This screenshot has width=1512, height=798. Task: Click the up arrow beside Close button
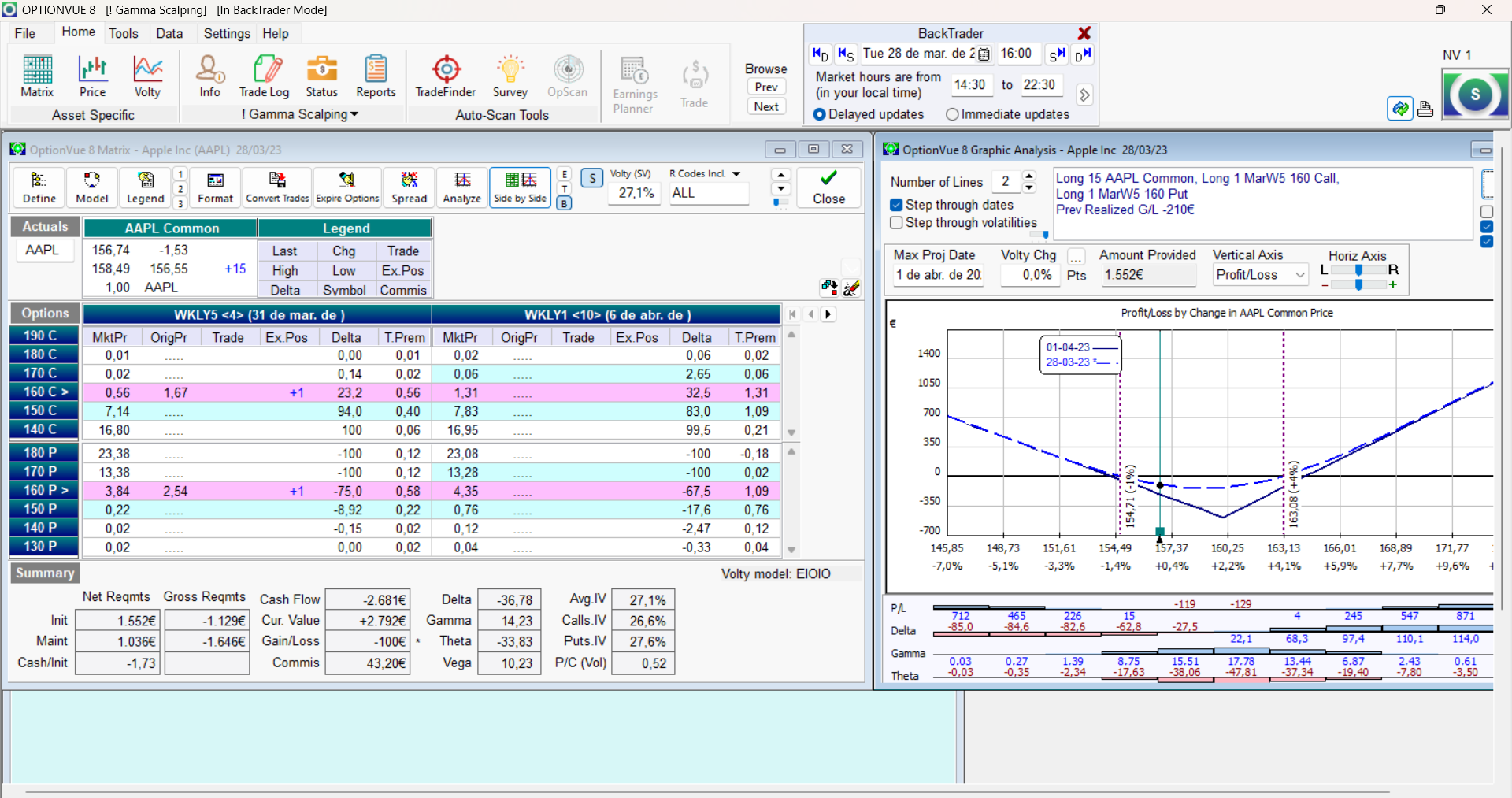780,175
